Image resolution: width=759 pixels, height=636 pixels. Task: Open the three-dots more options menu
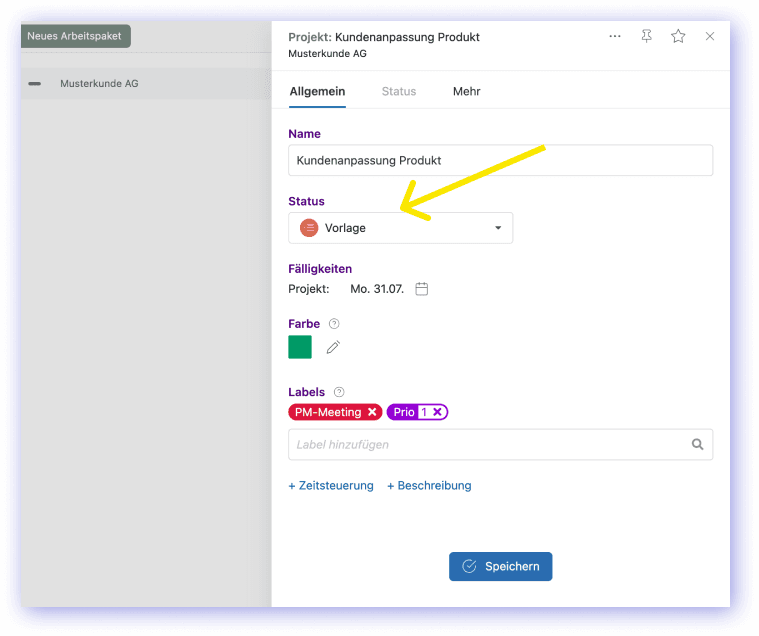pyautogui.click(x=614, y=36)
